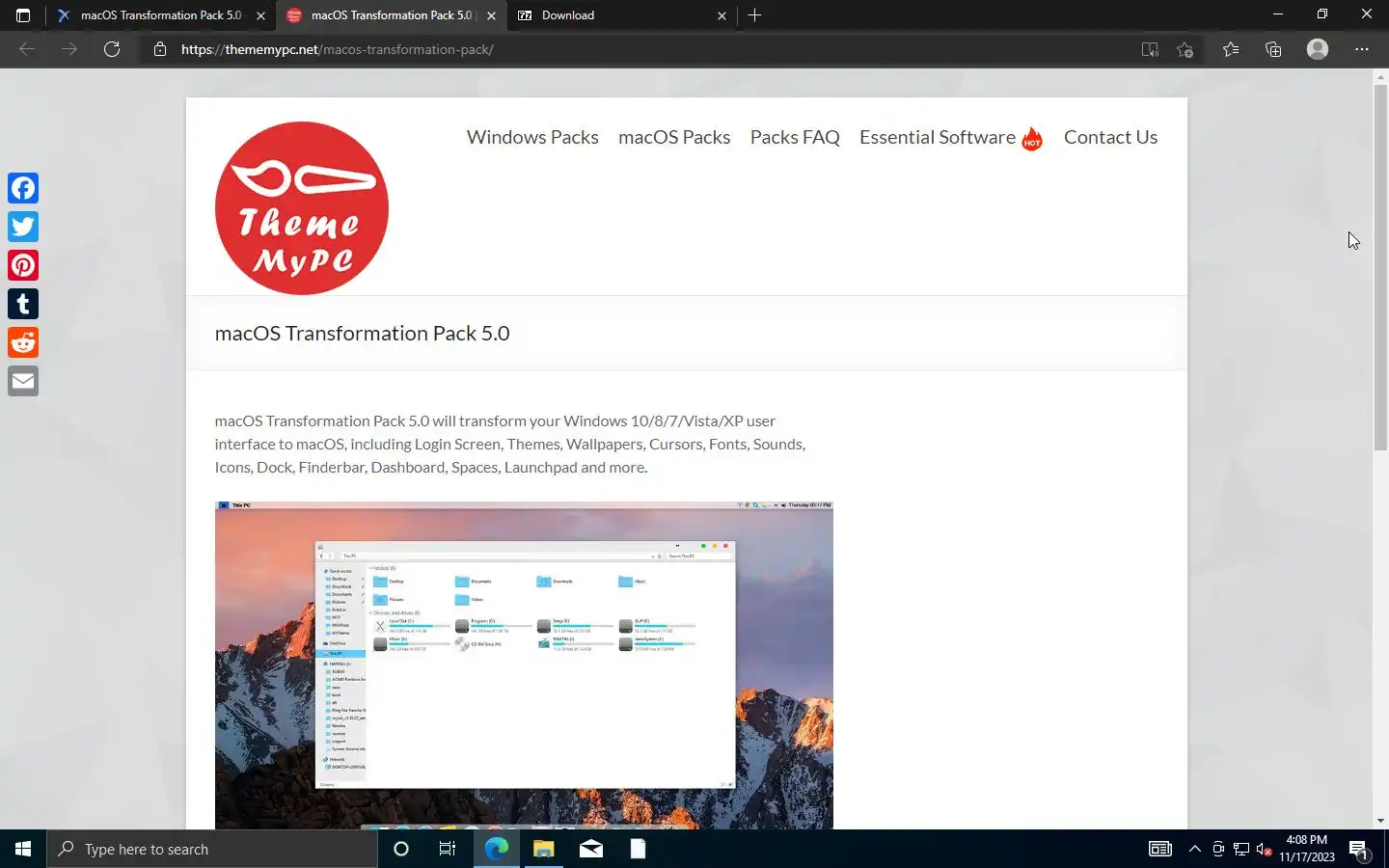Switch to first macOS Transformation Pack tab

(160, 15)
